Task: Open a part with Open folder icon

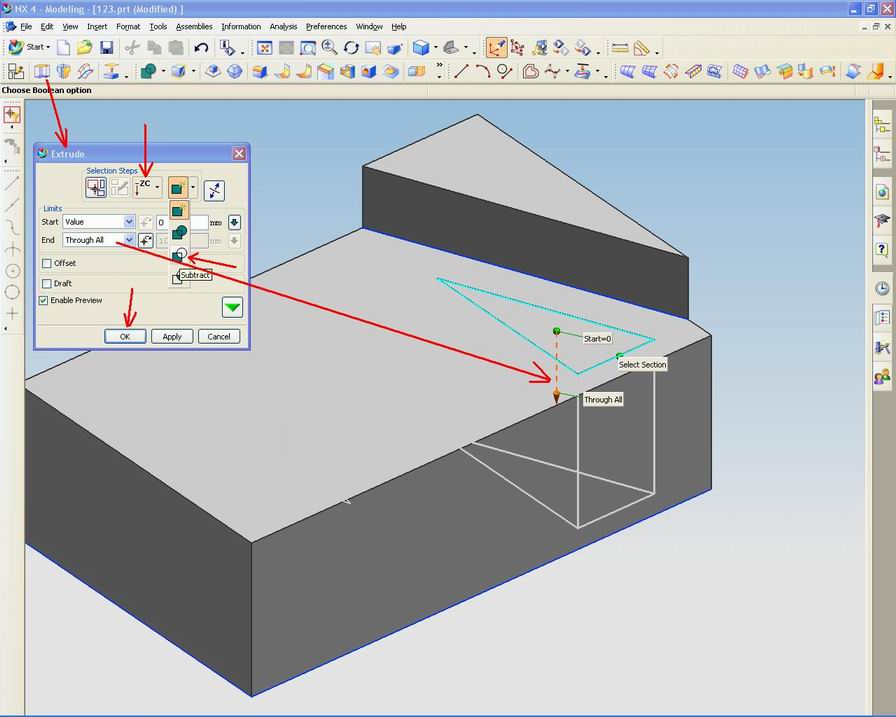Action: (x=85, y=47)
